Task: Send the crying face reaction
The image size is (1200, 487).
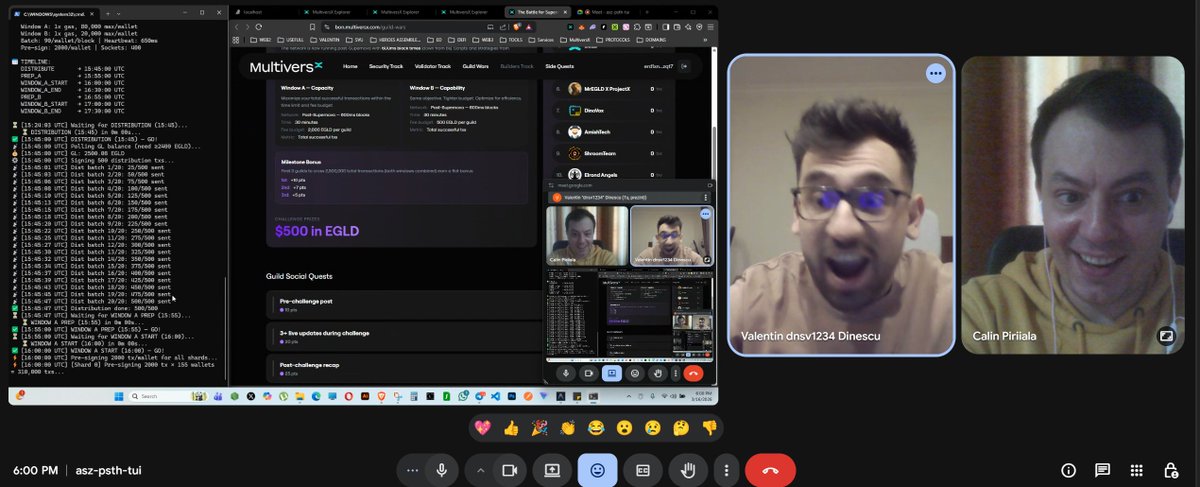Action: click(x=652, y=427)
